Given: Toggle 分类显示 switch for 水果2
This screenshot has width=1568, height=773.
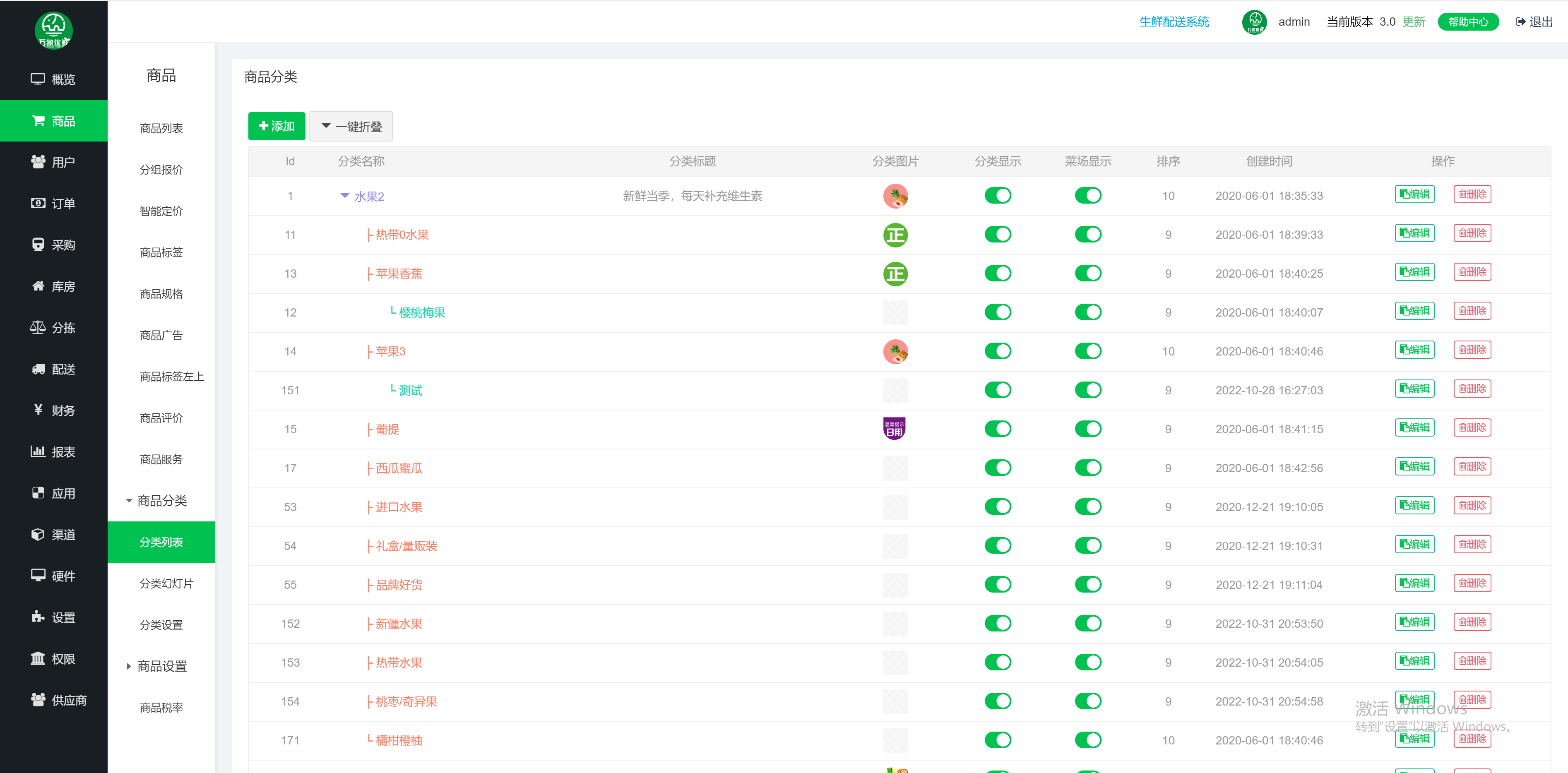Looking at the screenshot, I should (x=998, y=196).
